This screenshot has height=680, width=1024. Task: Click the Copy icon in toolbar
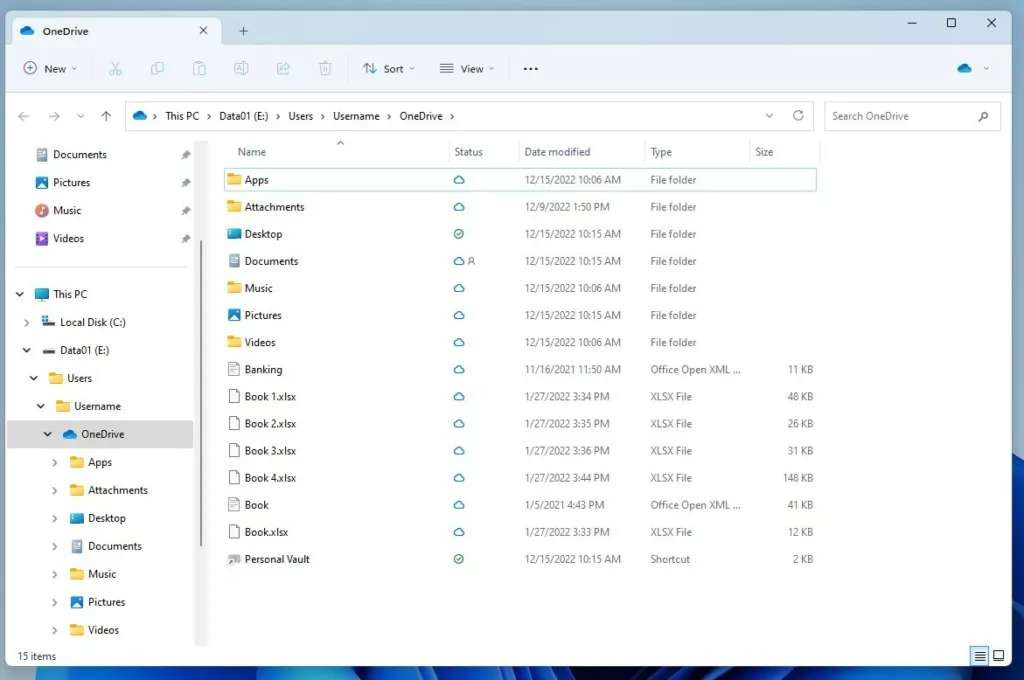[x=157, y=69]
